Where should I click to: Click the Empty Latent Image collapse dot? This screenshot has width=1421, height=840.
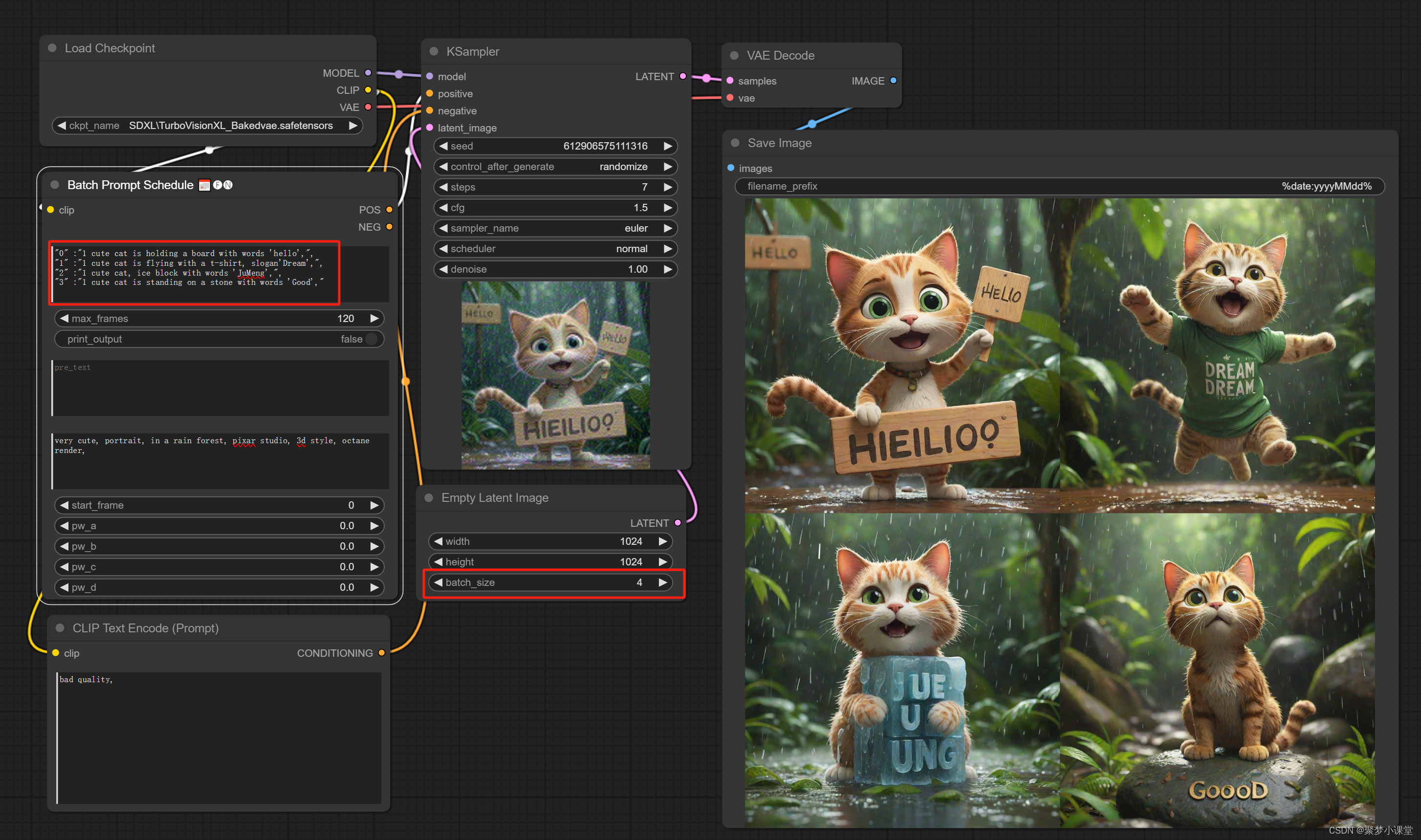click(429, 497)
